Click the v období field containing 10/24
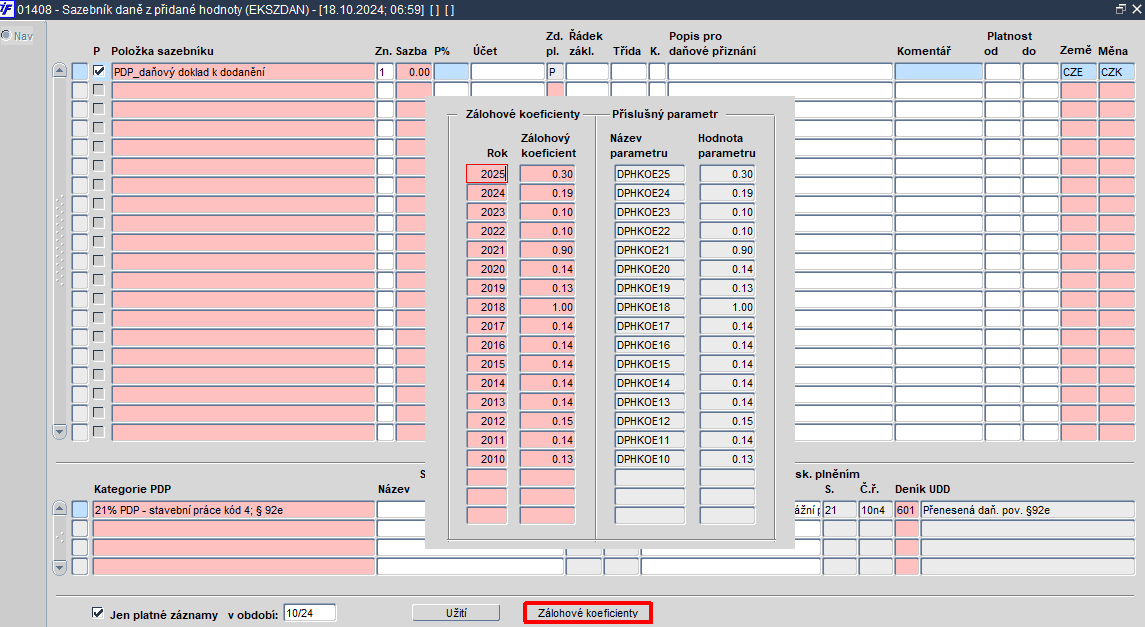 (x=309, y=613)
